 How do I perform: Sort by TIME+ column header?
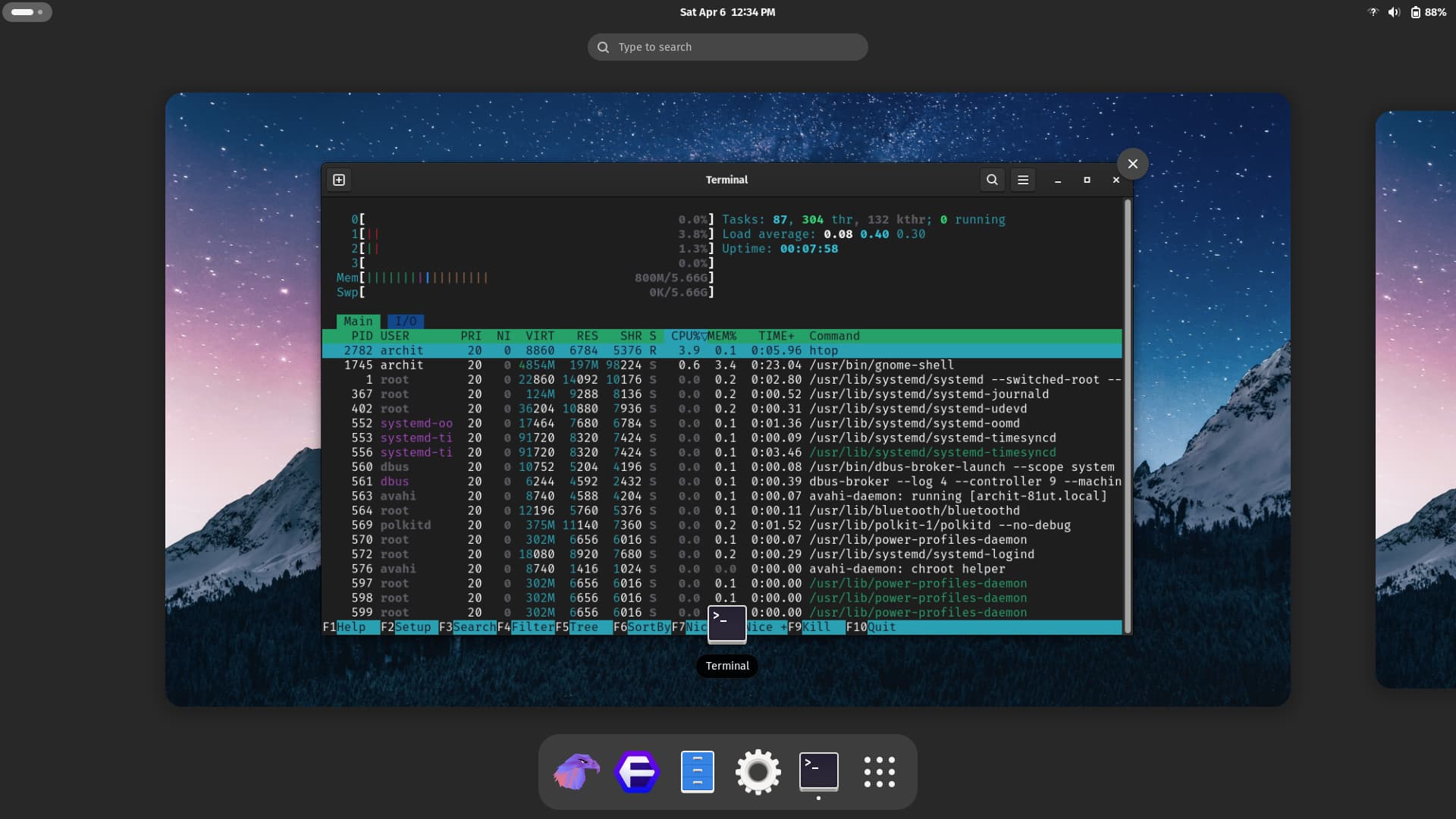(x=777, y=336)
